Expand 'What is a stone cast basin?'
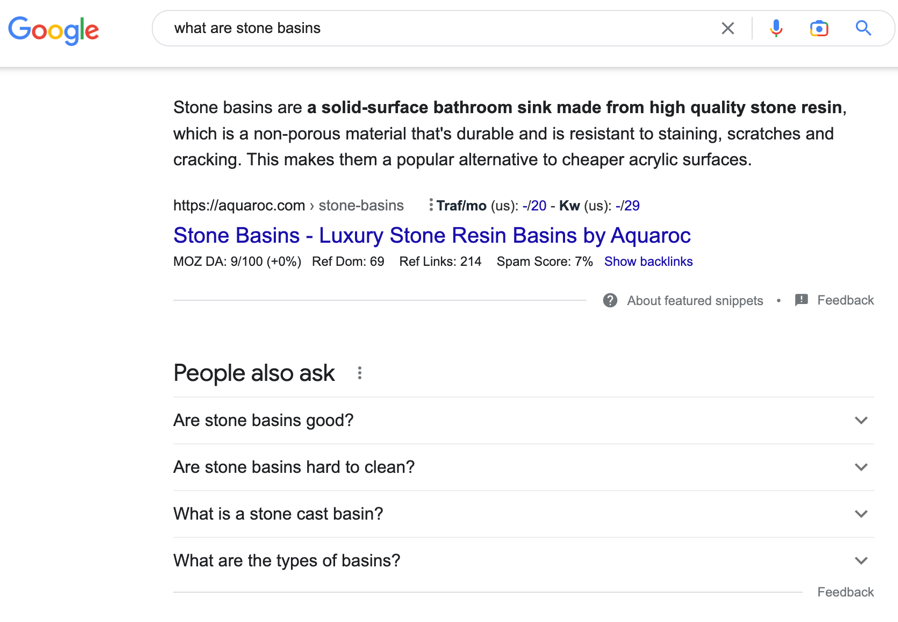The image size is (898, 622). (x=523, y=514)
